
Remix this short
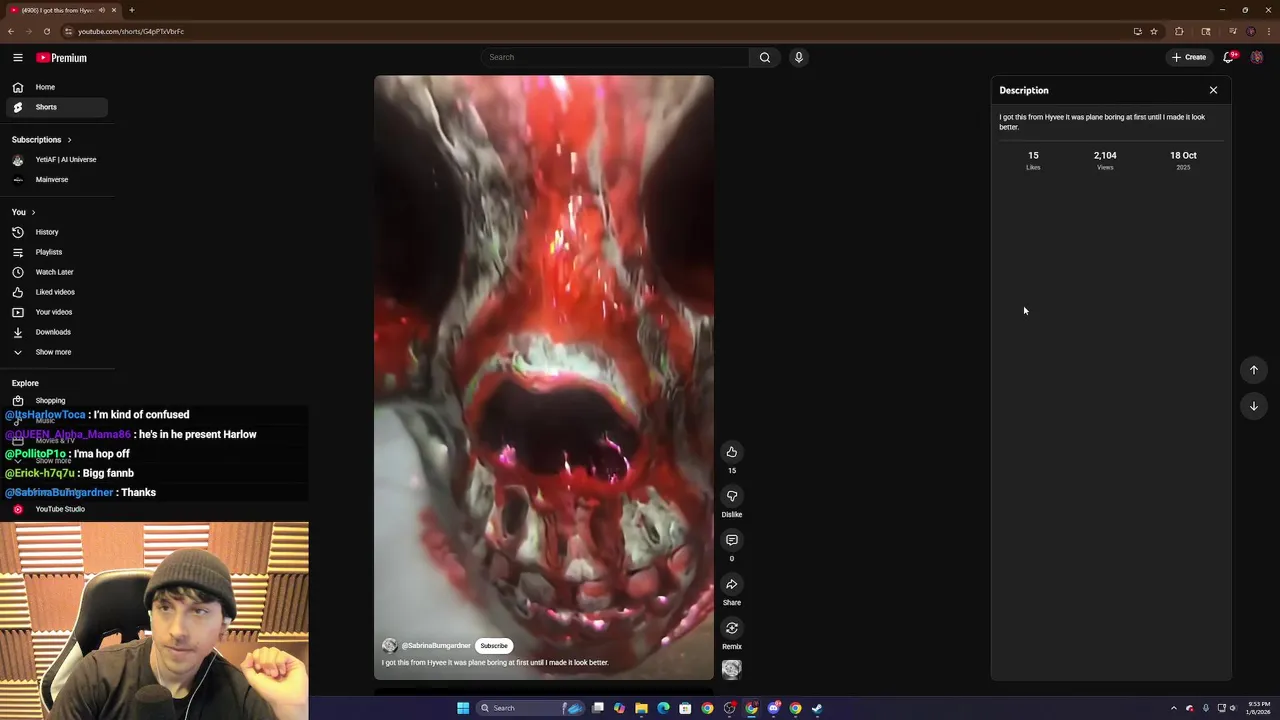coord(732,628)
